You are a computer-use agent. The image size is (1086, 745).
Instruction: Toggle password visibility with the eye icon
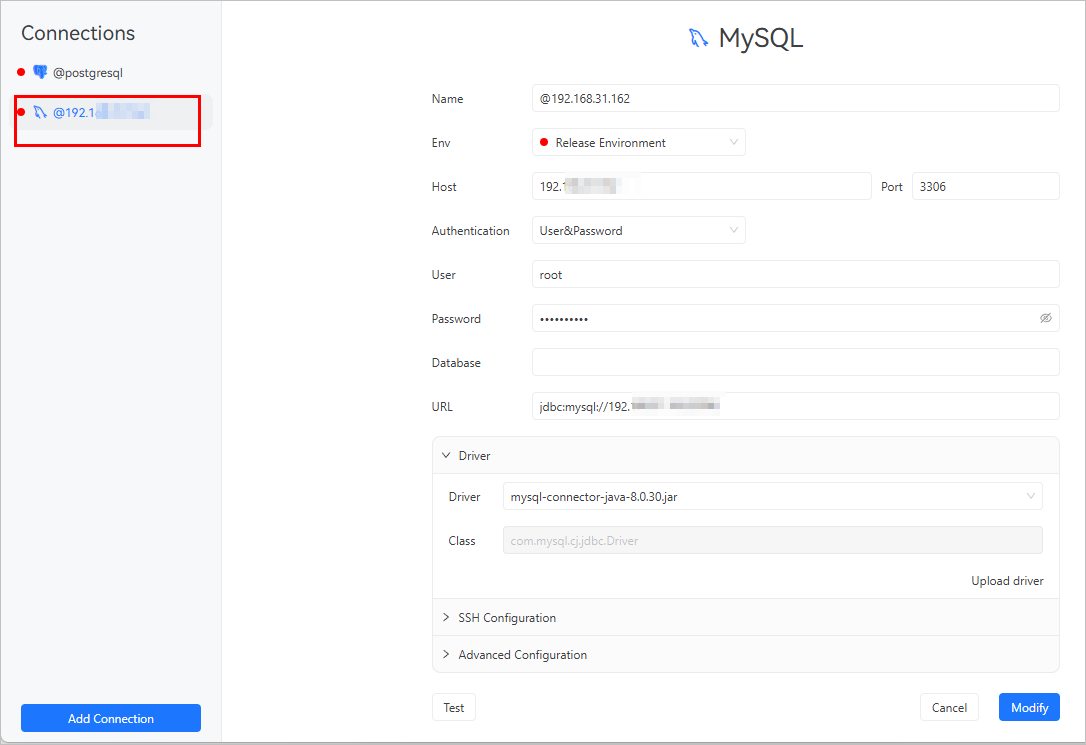(1045, 318)
